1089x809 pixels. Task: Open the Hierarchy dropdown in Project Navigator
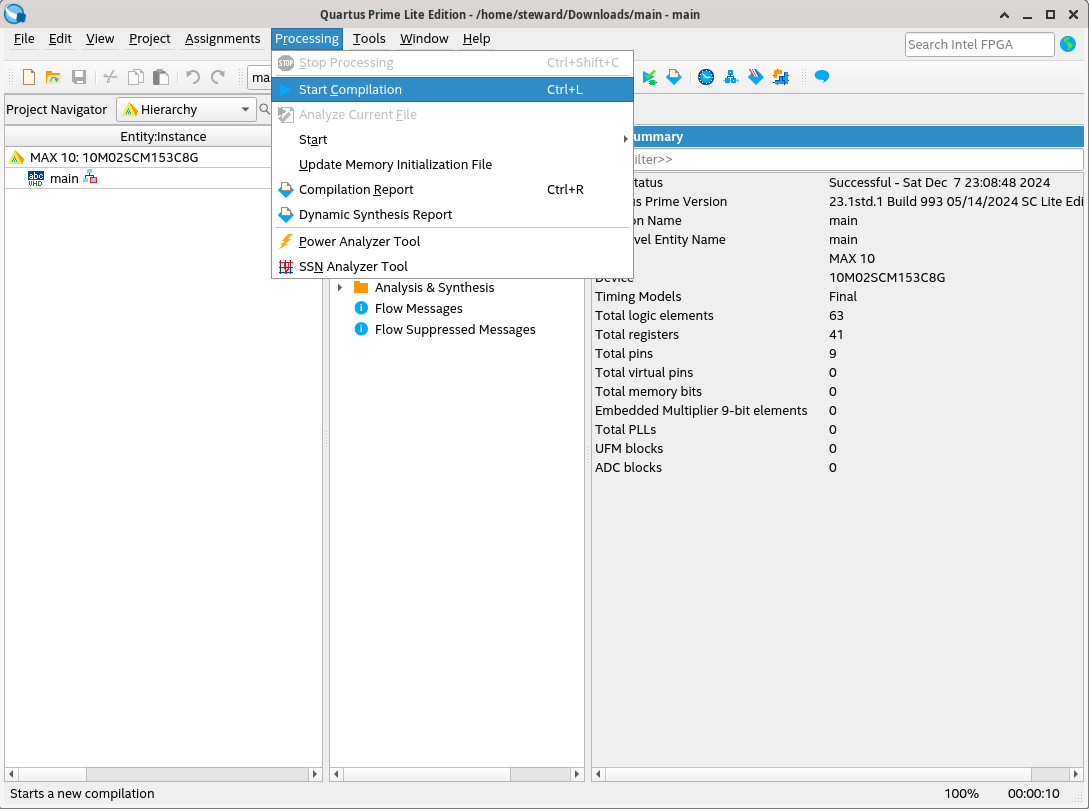click(186, 110)
